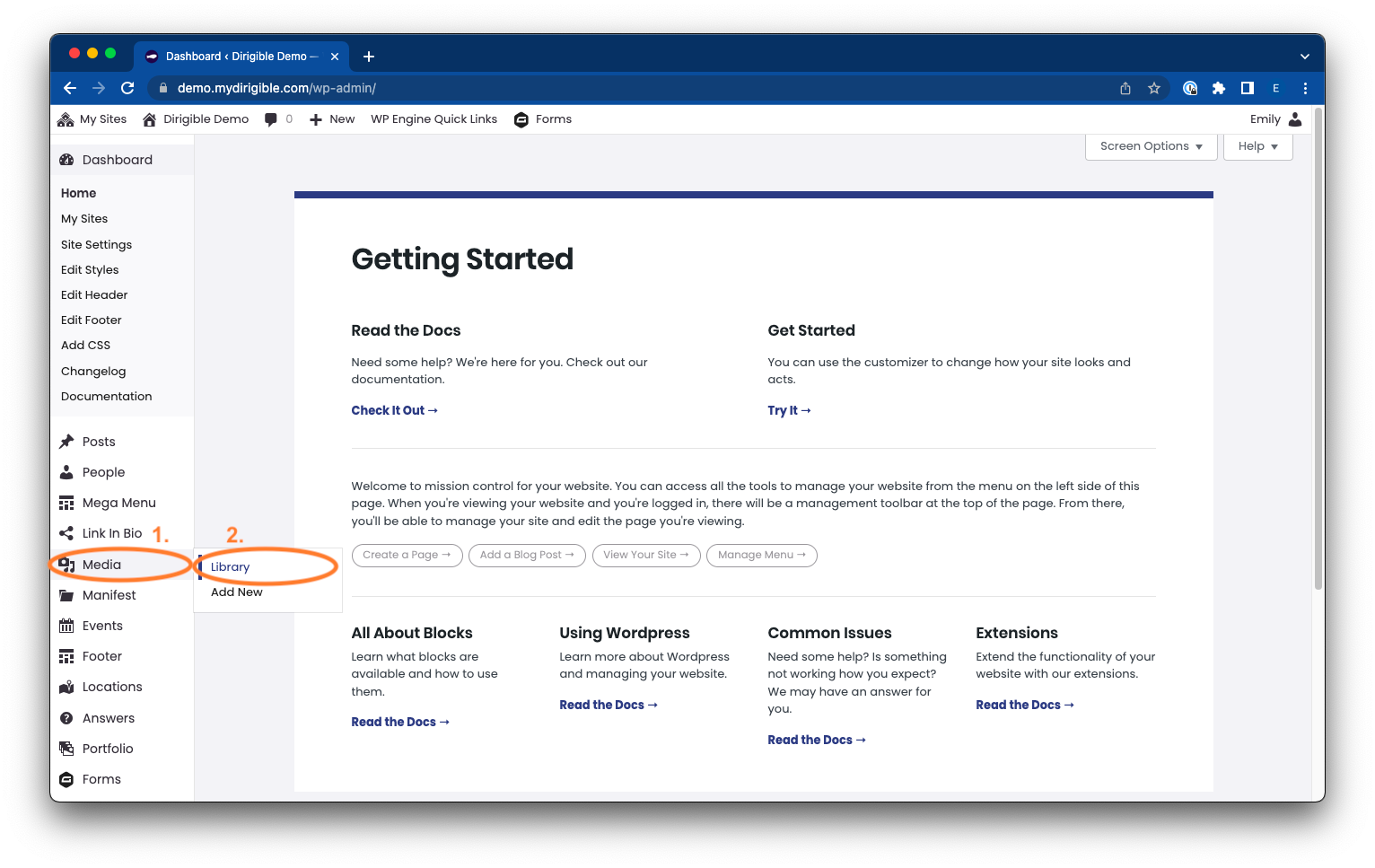Click the Try It link
The height and width of the screenshot is (868, 1375).
pyautogui.click(x=789, y=410)
